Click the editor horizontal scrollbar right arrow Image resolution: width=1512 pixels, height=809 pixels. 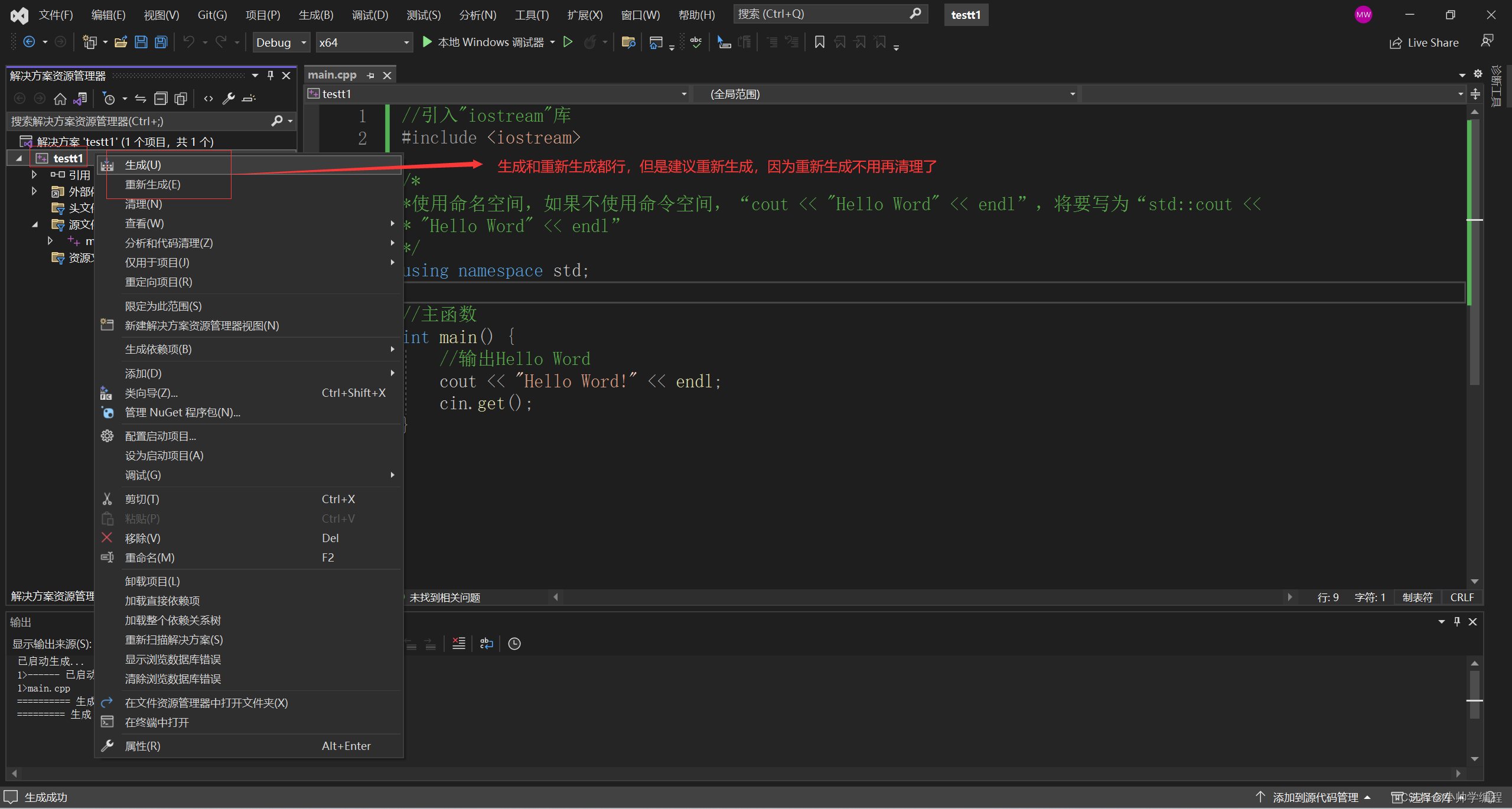coord(1289,597)
